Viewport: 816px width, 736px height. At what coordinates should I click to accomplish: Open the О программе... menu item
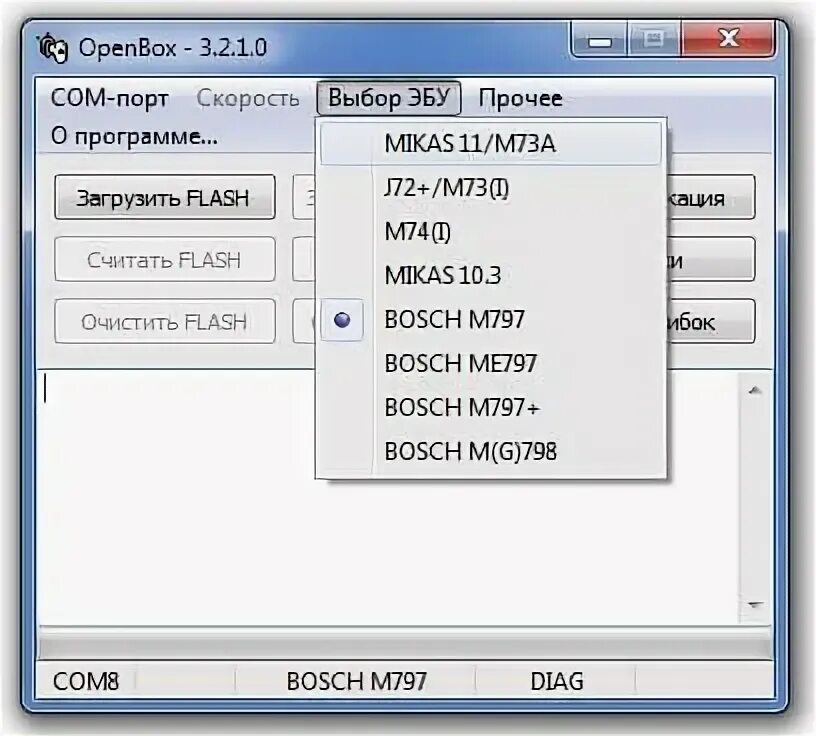134,136
